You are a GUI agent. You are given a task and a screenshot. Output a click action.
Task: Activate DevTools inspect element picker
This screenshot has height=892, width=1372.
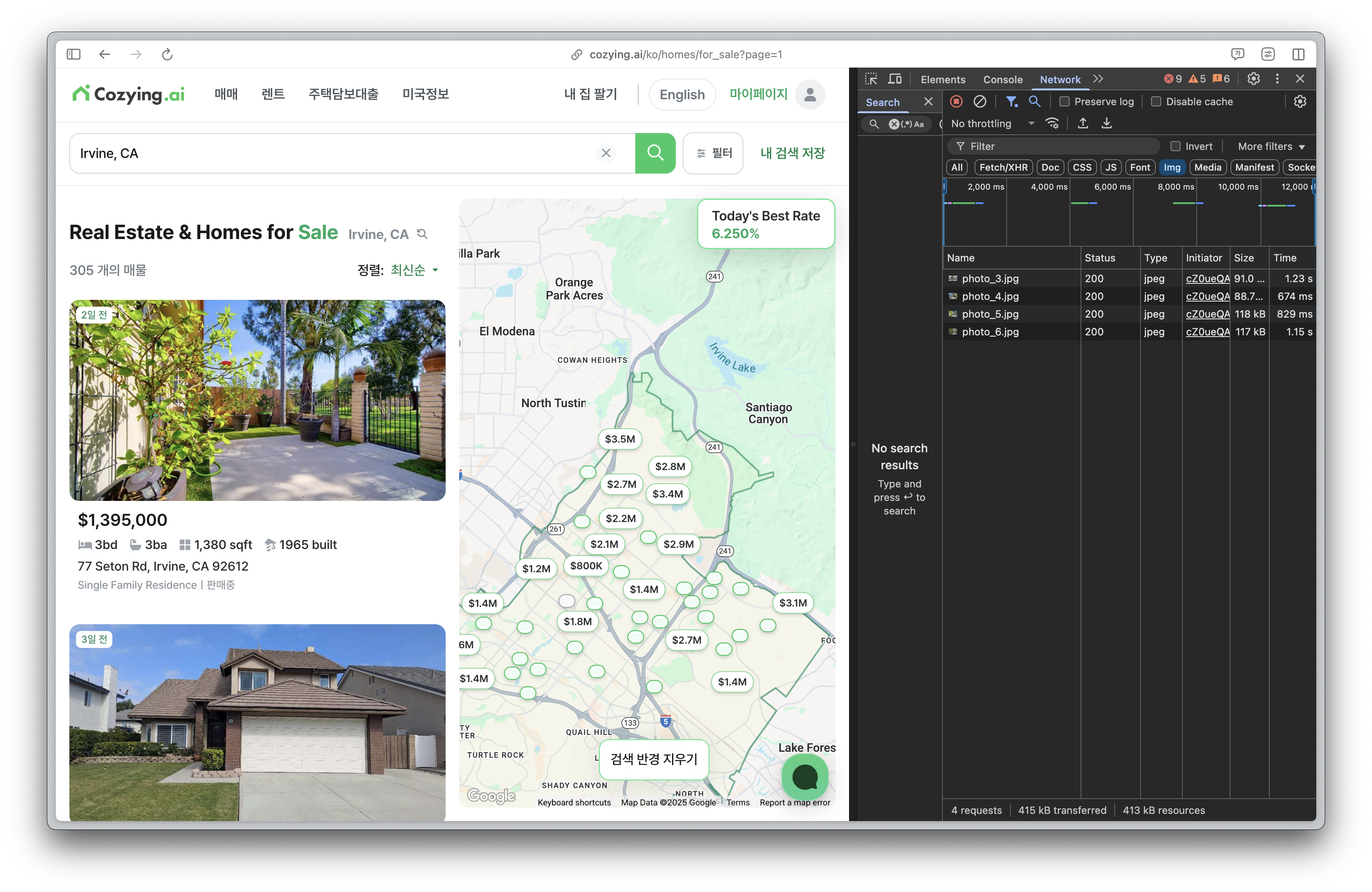click(x=871, y=79)
